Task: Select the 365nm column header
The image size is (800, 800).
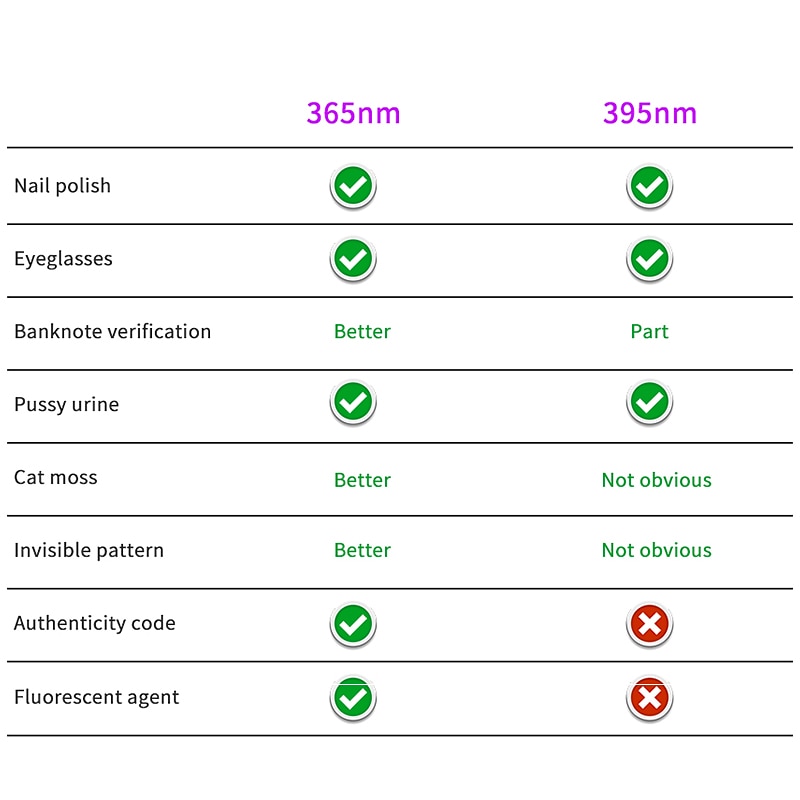Action: (x=353, y=113)
